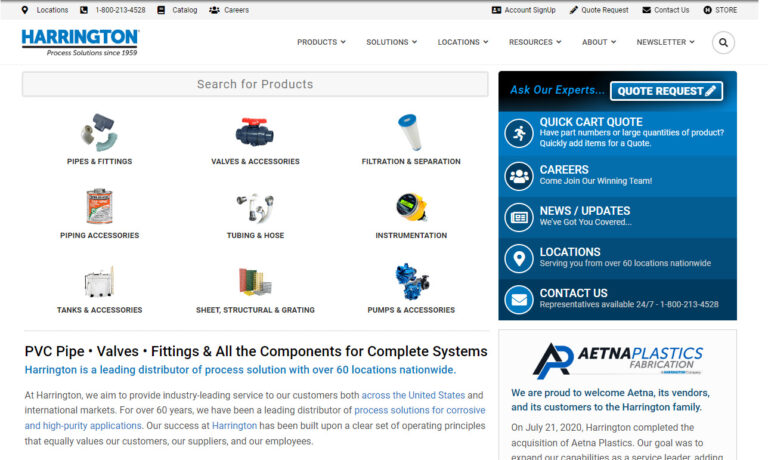768x460 pixels.
Task: Click the map pin icon beside Locations in top bar
Action: [25, 10]
